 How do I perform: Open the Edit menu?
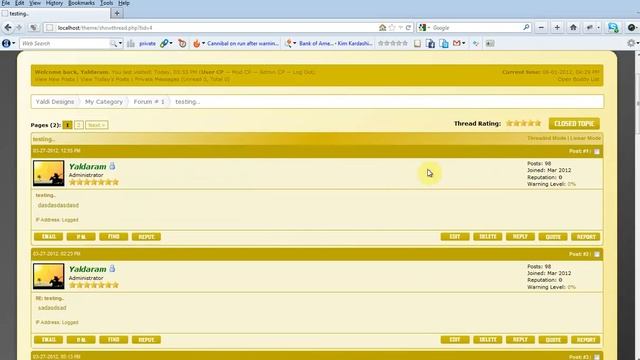(20, 3)
